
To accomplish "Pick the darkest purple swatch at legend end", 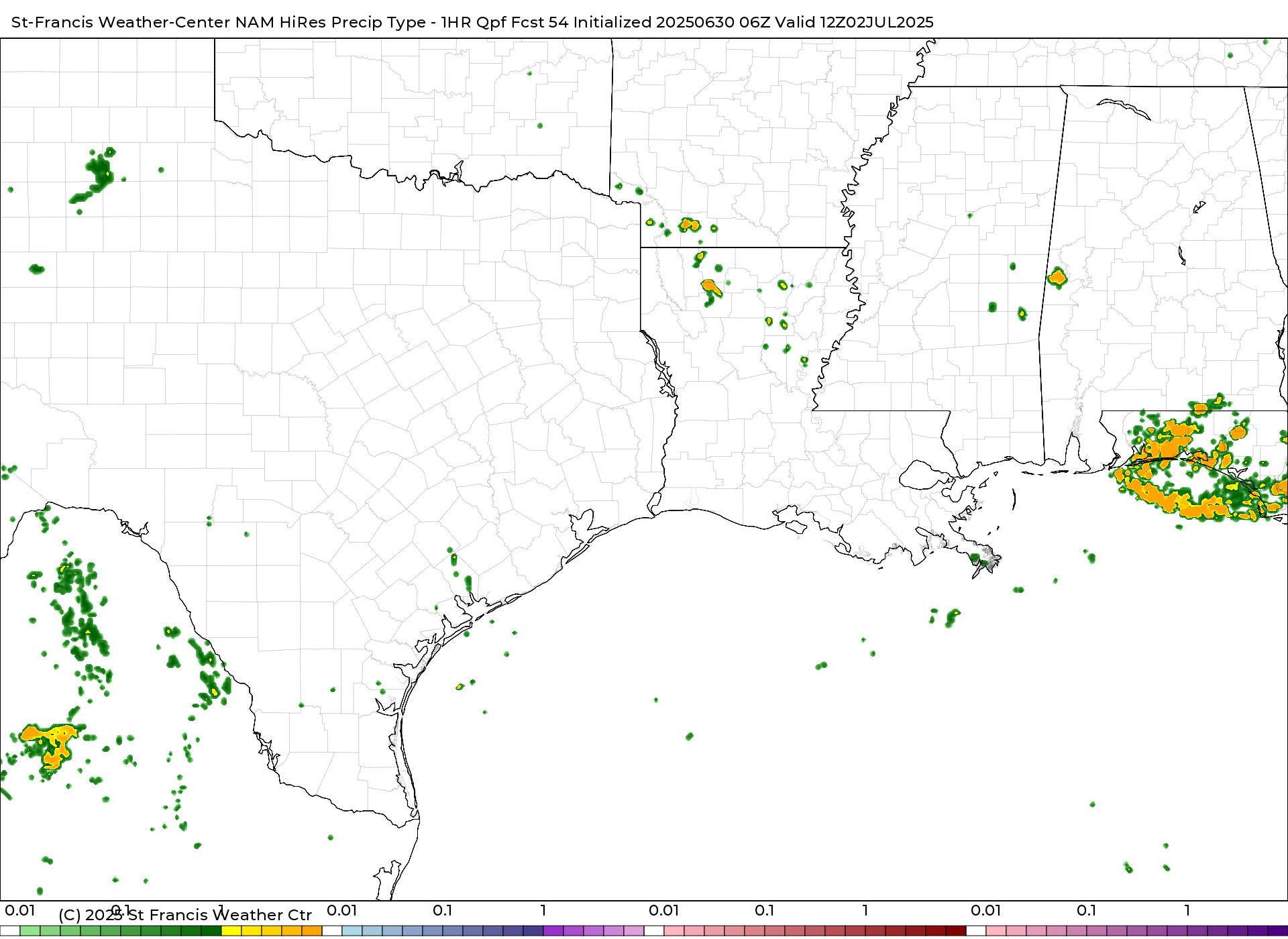I will (1278, 931).
